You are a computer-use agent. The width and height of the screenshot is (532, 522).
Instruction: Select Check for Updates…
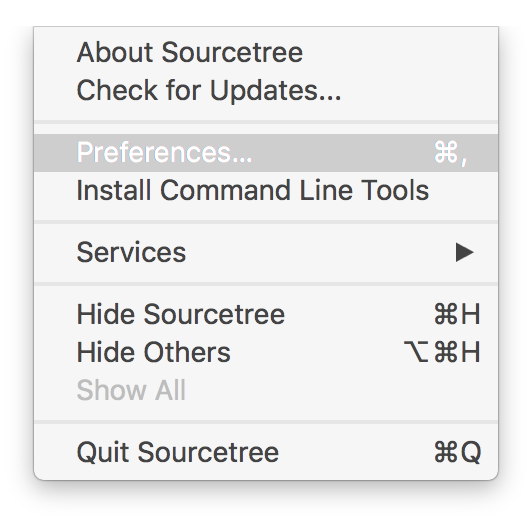[x=266, y=90]
